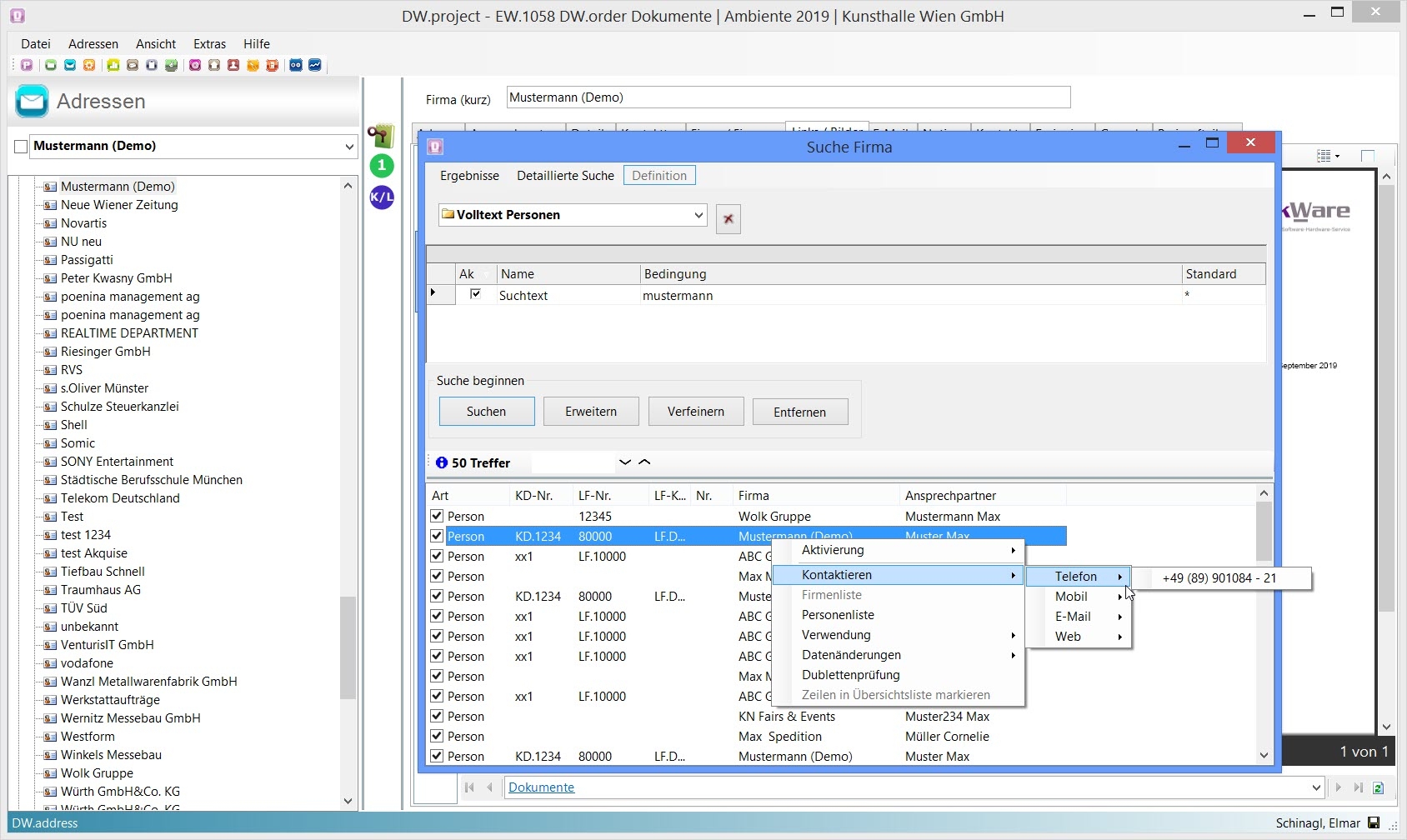Uncheck the Suchtext row active checkbox
Viewport: 1407px width, 840px height.
[475, 294]
